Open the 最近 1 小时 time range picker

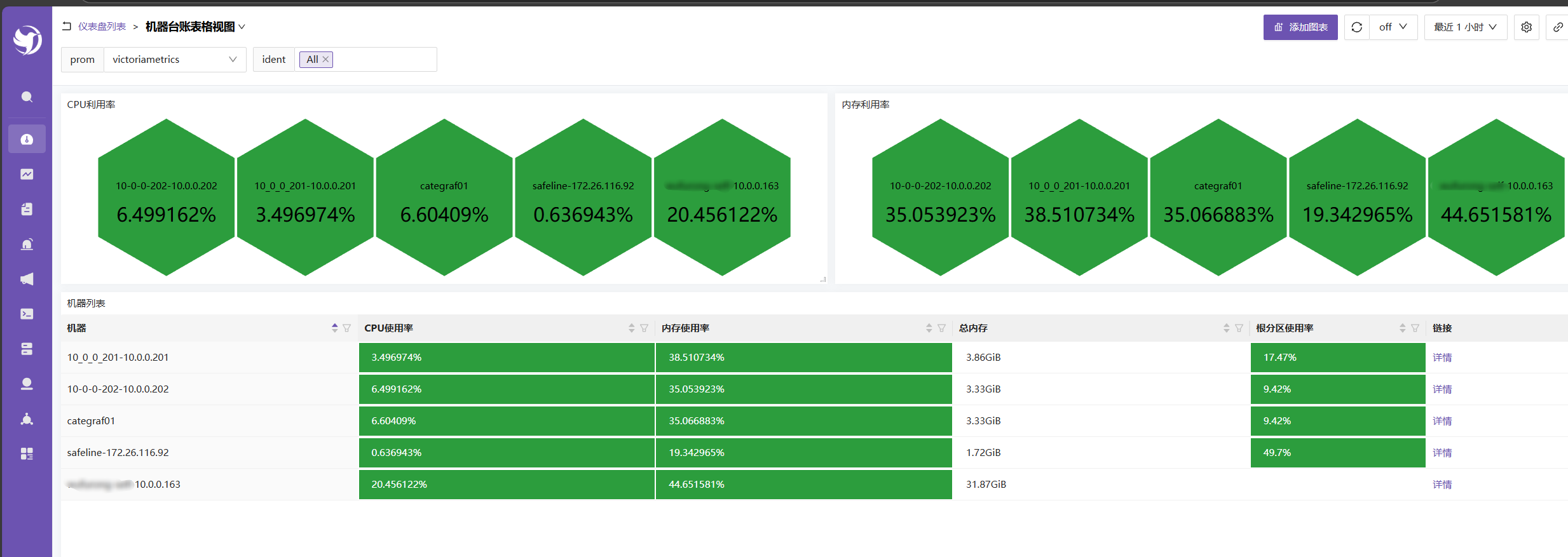coord(1465,27)
